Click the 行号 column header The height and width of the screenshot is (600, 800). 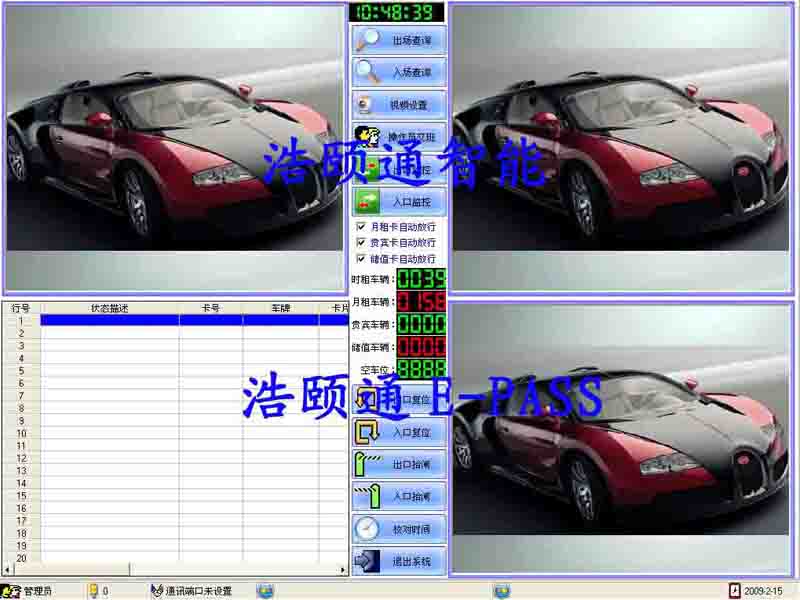coord(21,308)
